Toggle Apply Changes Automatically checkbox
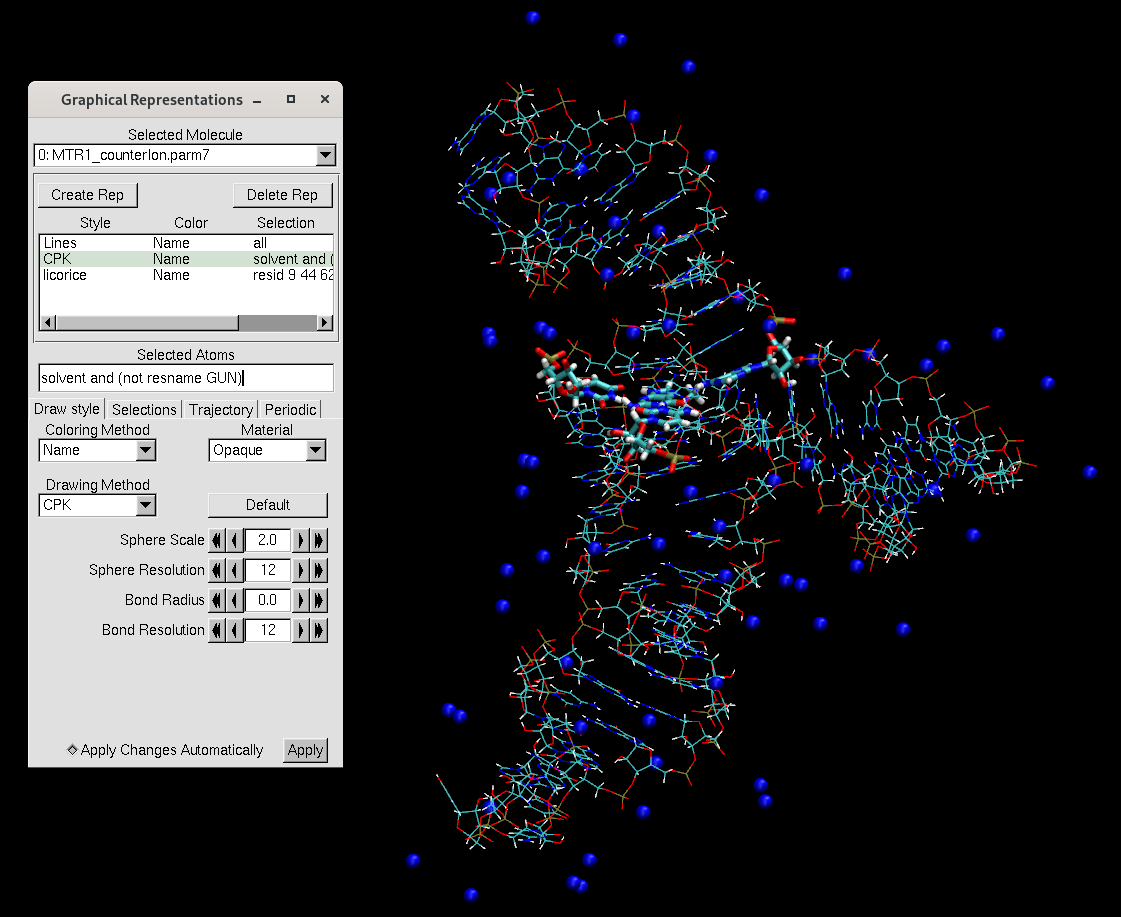Image resolution: width=1121 pixels, height=917 pixels. coord(73,750)
